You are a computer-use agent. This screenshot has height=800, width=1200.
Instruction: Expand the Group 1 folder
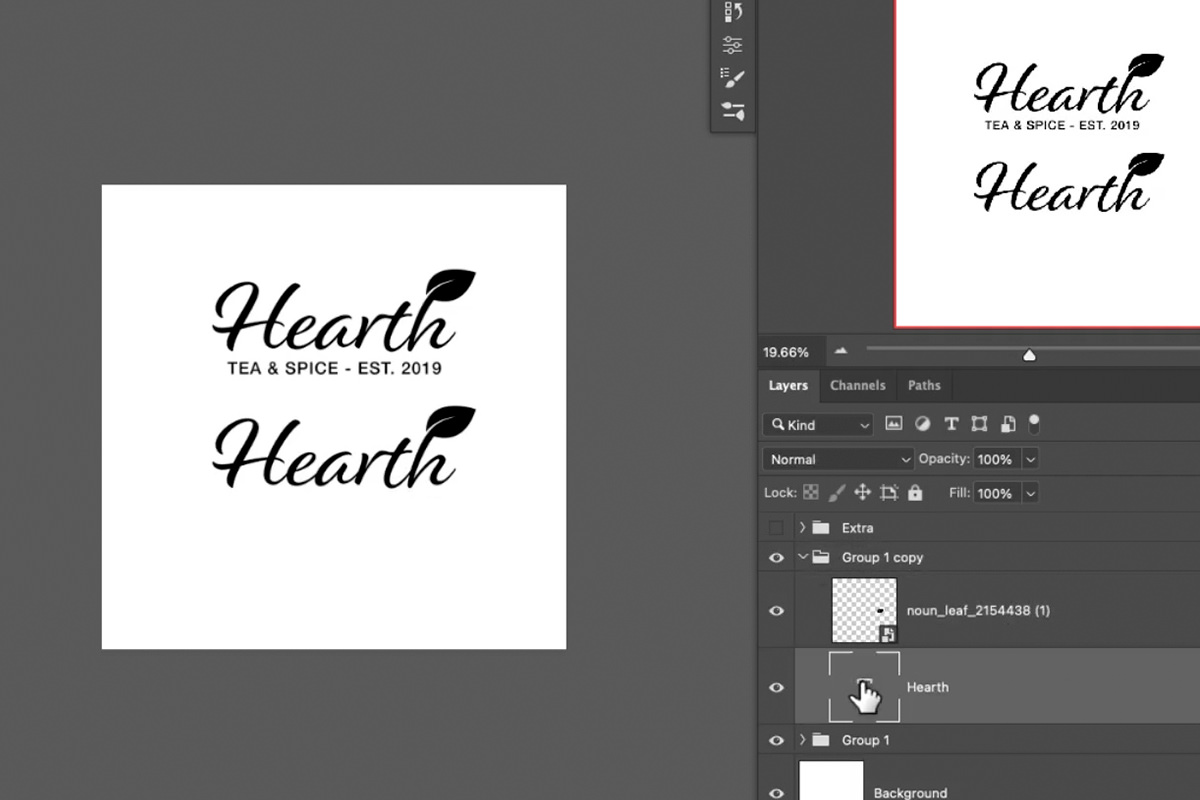click(801, 740)
